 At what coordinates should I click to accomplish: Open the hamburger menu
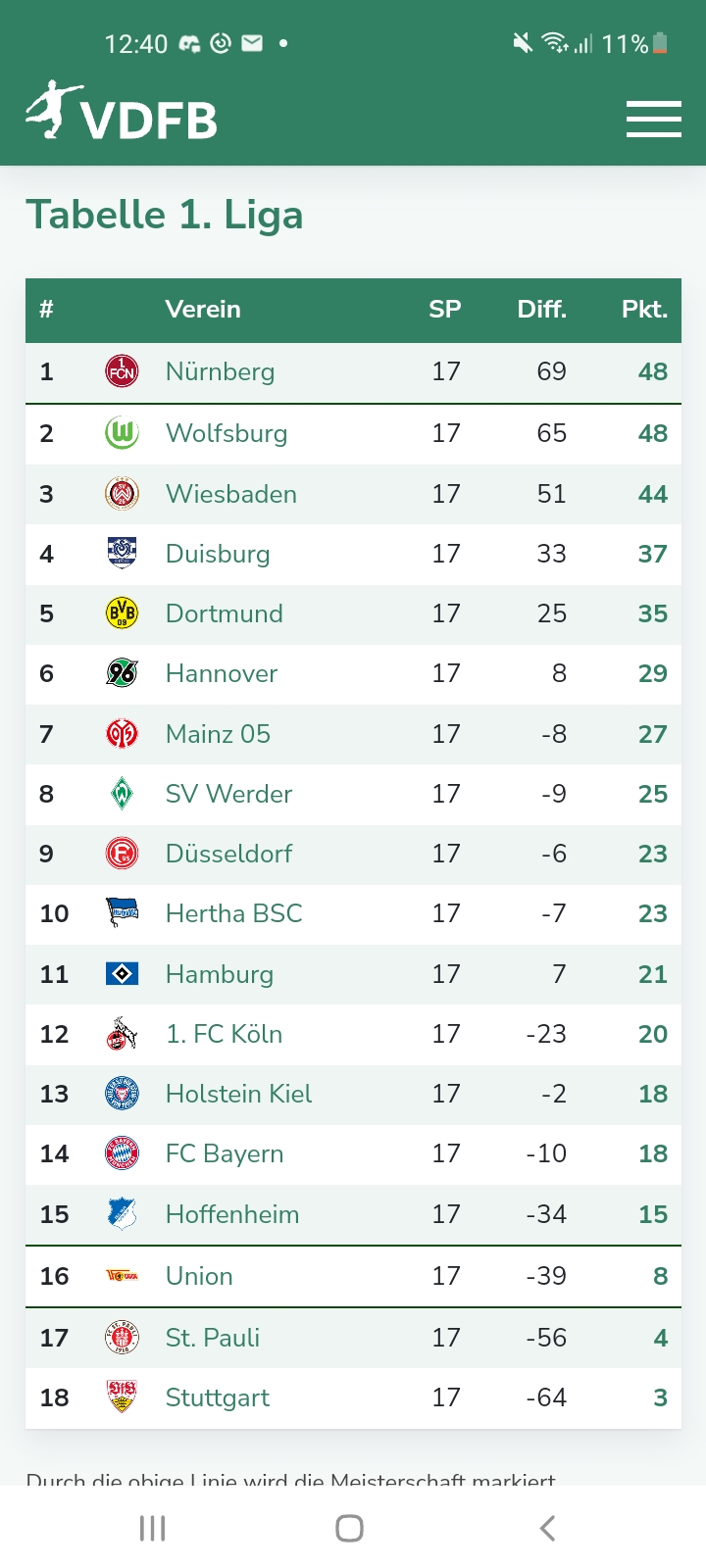click(x=653, y=119)
